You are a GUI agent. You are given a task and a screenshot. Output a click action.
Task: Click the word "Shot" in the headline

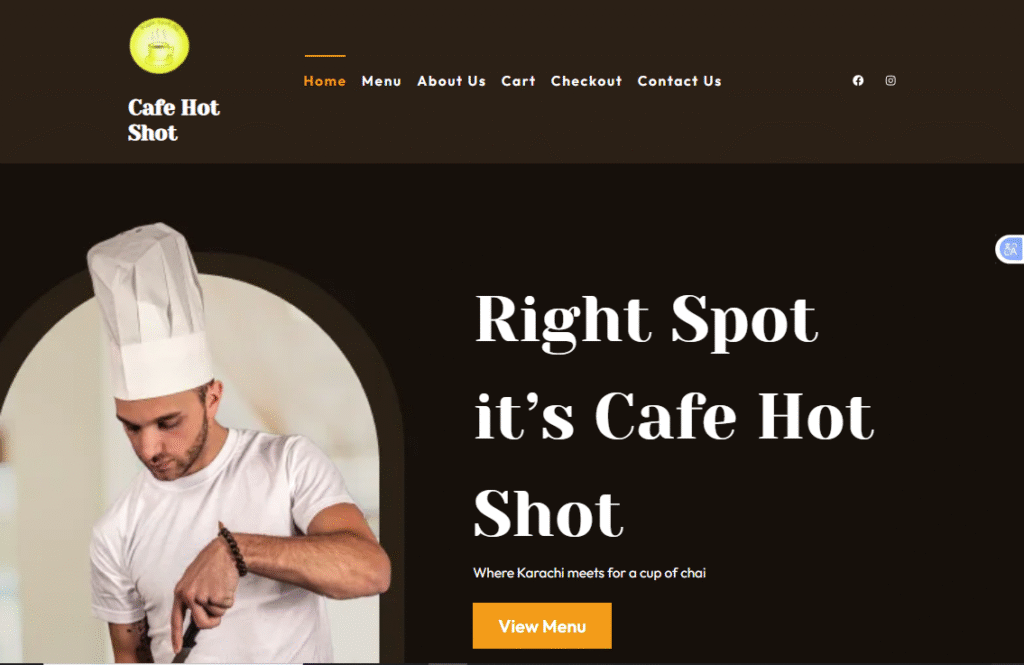[x=549, y=514]
